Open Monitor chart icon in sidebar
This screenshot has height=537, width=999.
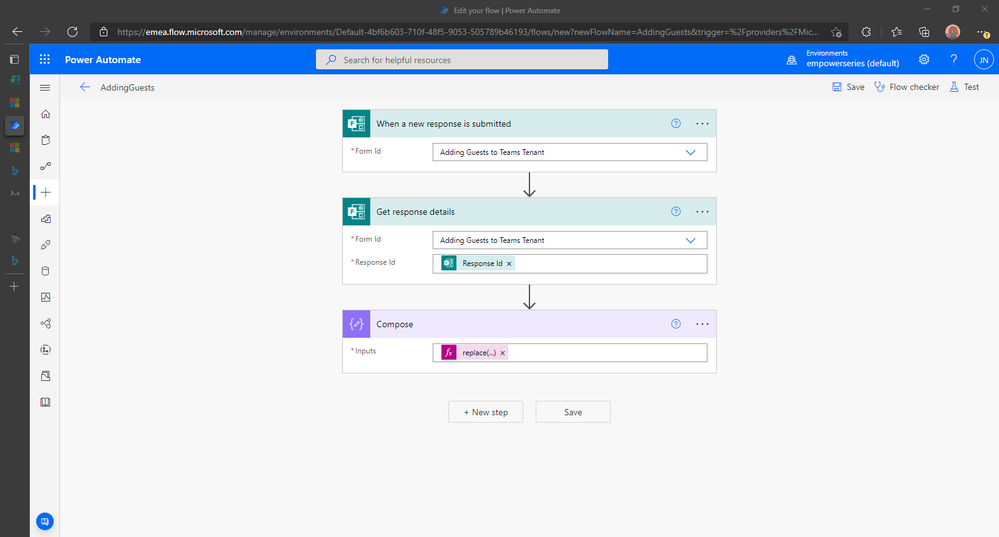tap(45, 297)
